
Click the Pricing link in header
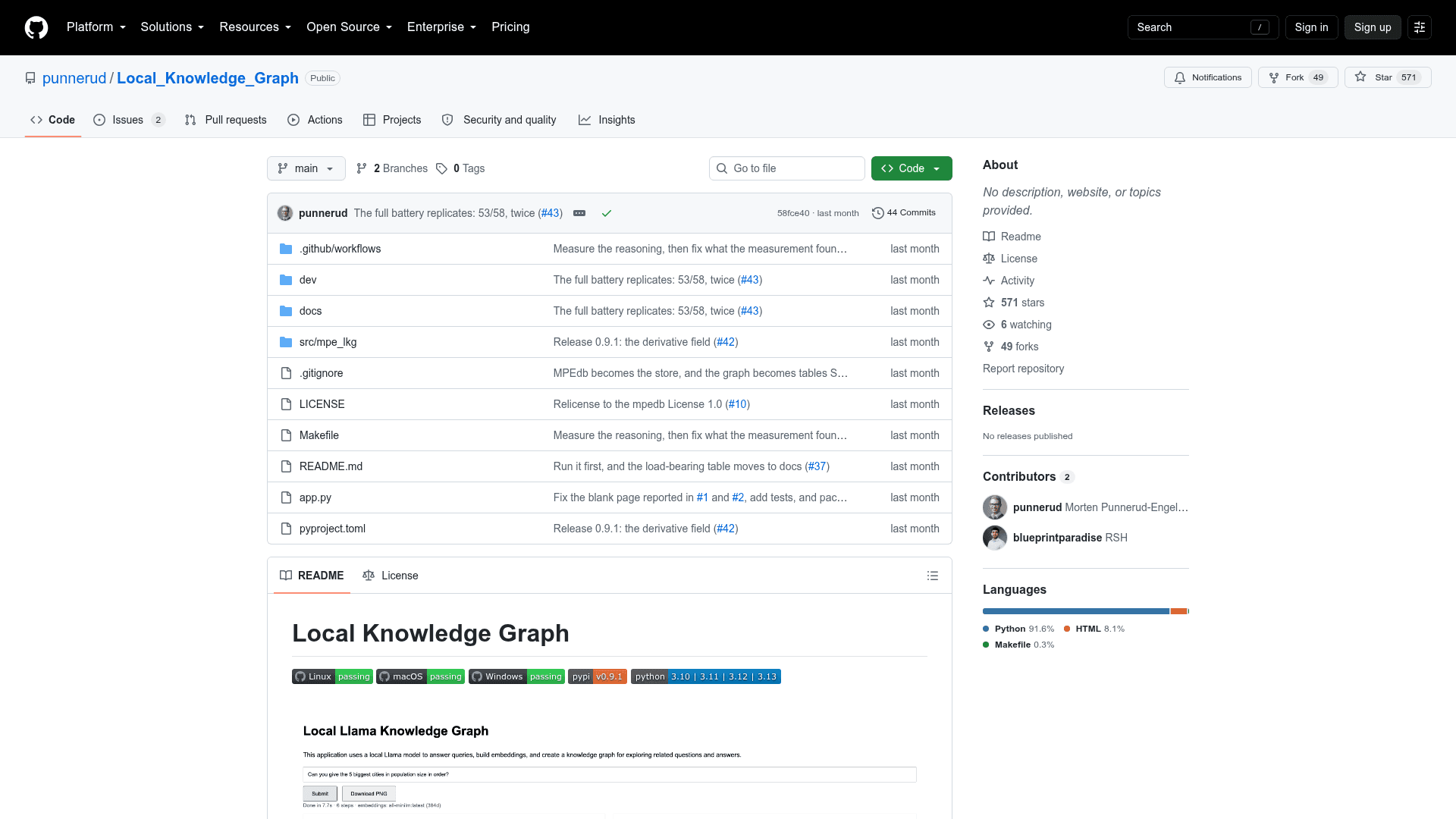click(x=510, y=27)
